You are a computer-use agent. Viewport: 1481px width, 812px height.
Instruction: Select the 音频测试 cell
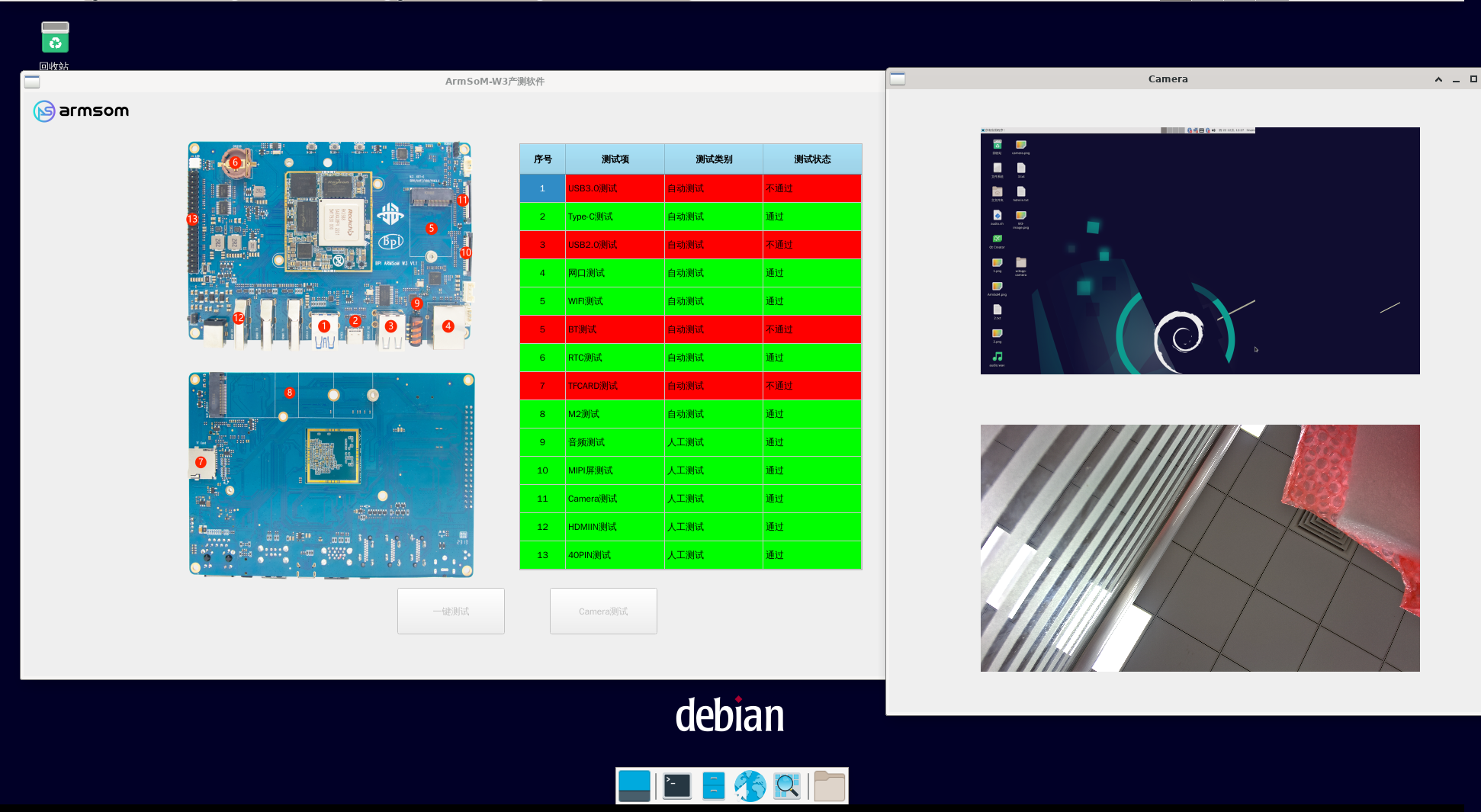615,442
